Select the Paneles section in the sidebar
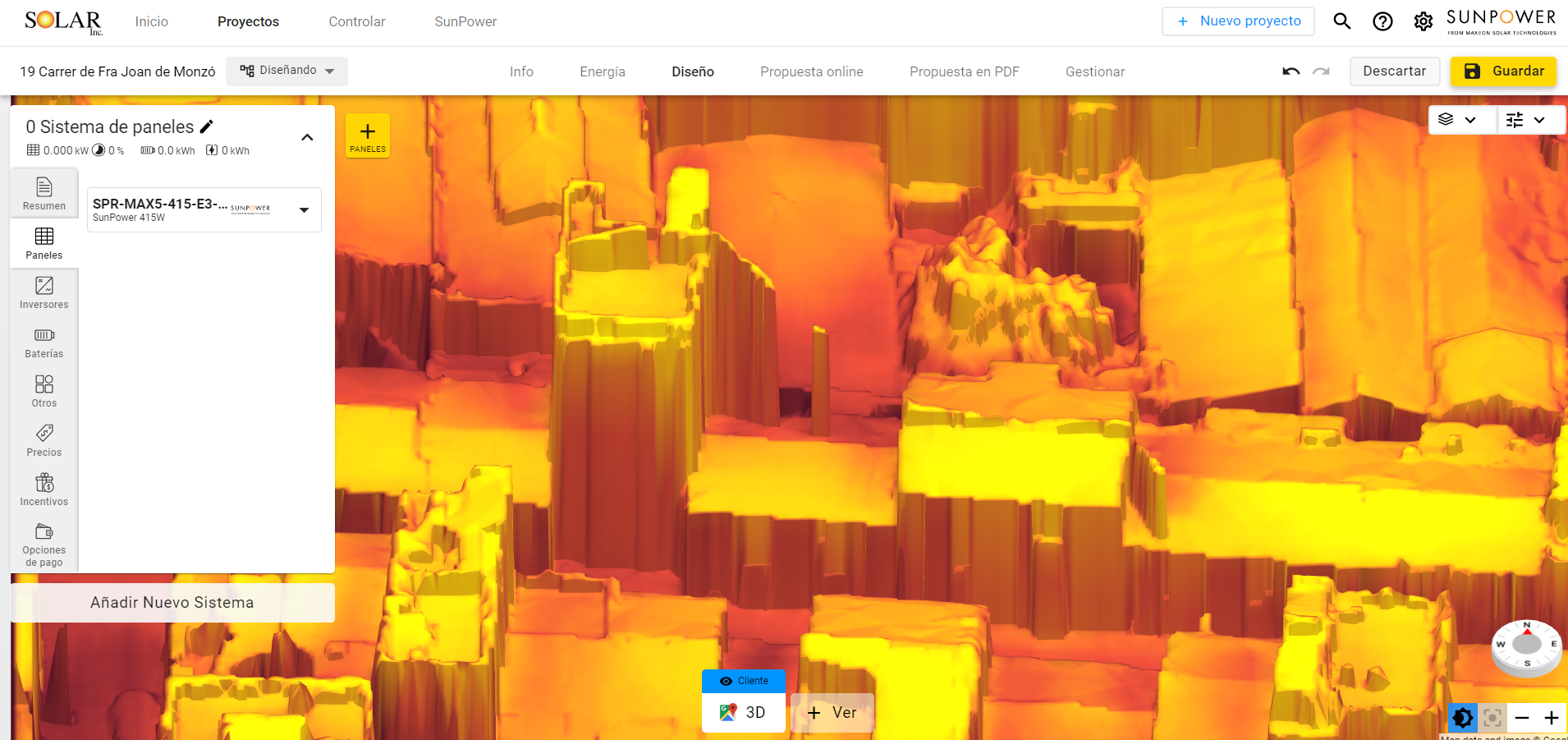Image resolution: width=1568 pixels, height=740 pixels. [x=44, y=243]
